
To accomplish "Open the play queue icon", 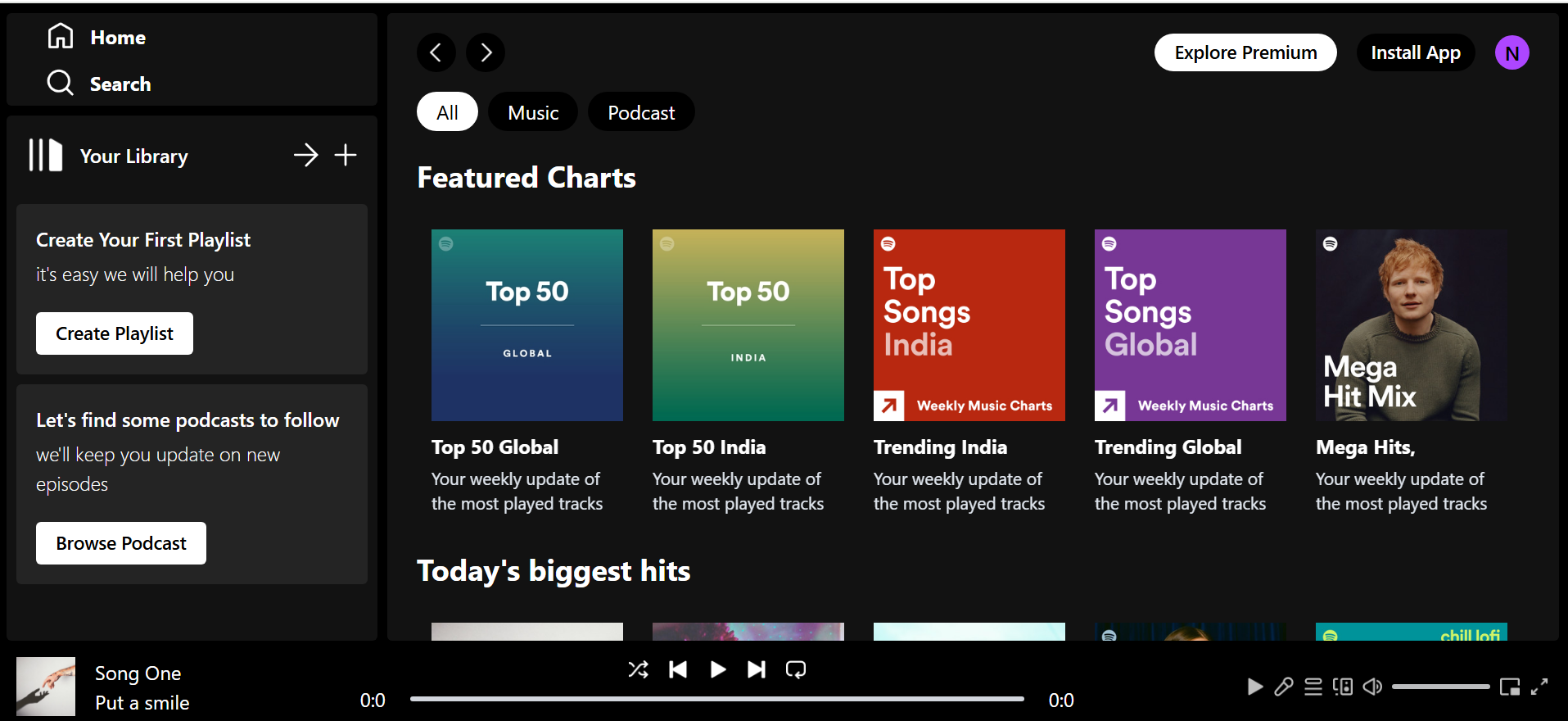I will point(1313,687).
